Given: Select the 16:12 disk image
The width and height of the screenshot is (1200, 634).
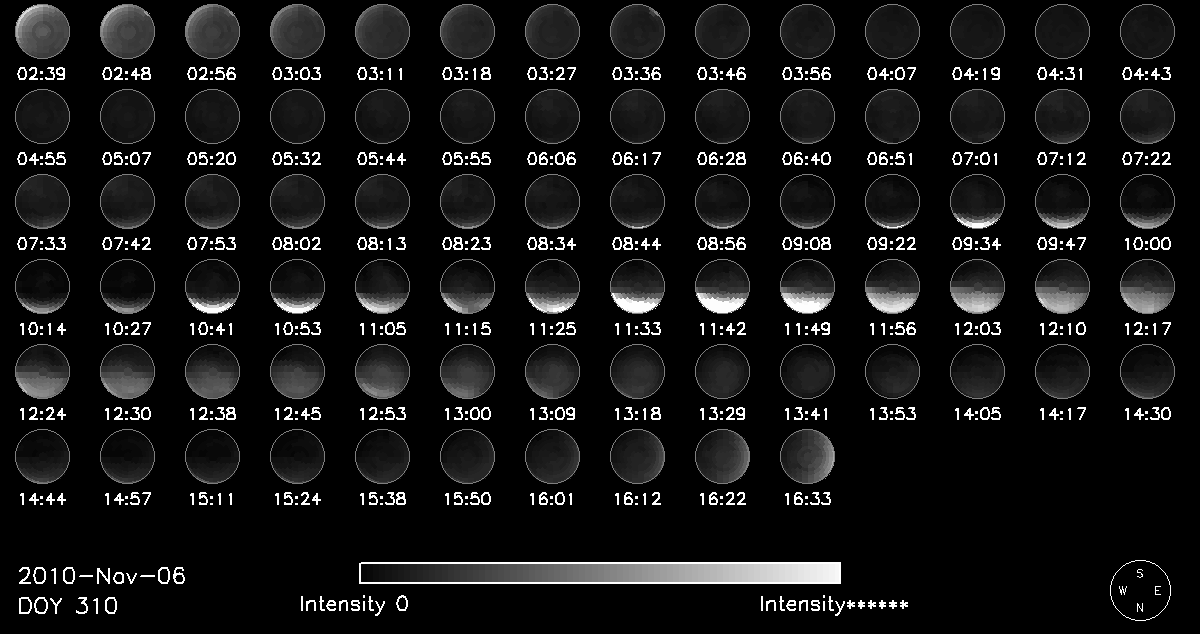Looking at the screenshot, I should click(637, 458).
